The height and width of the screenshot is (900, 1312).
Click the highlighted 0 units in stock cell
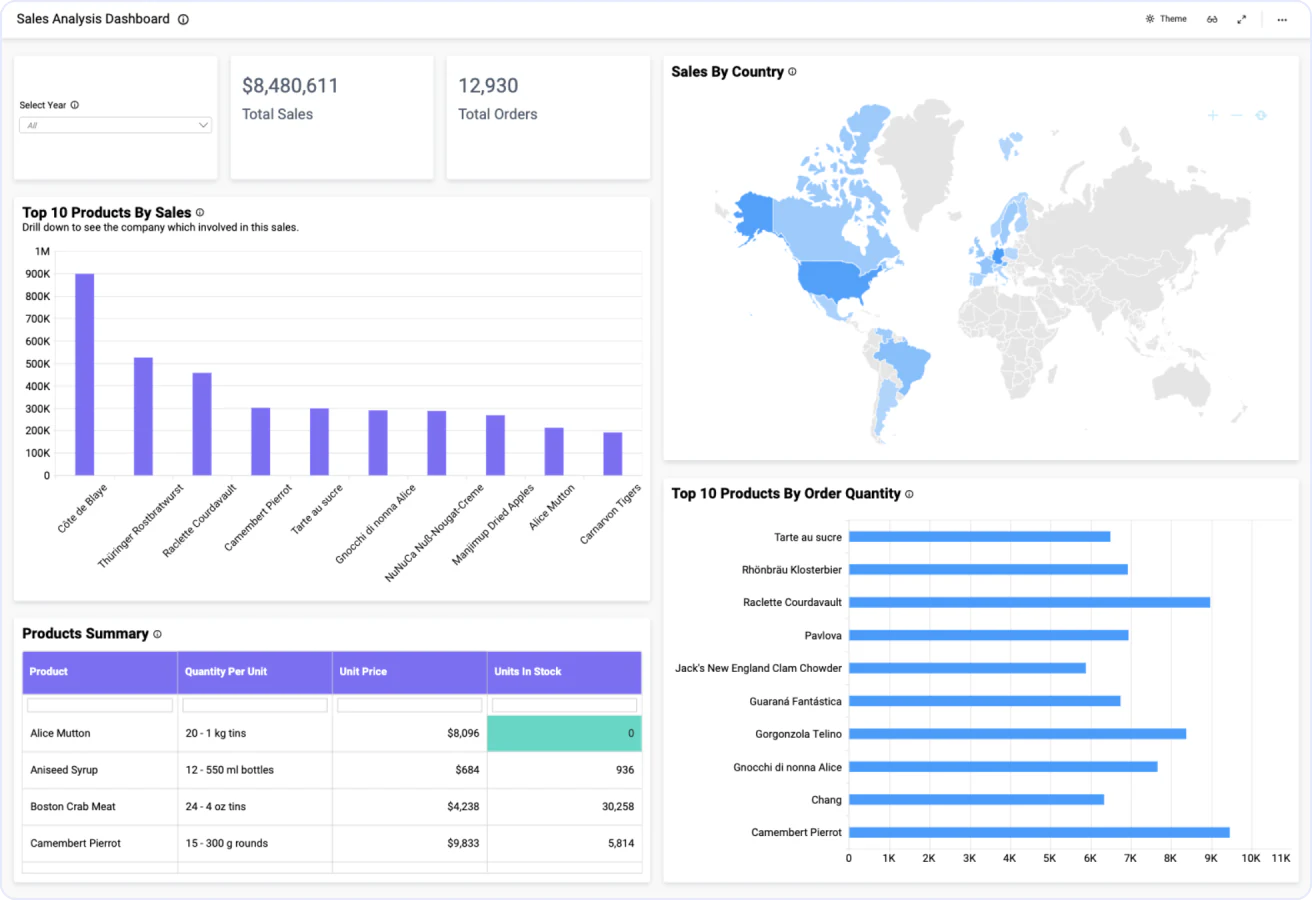coord(564,734)
